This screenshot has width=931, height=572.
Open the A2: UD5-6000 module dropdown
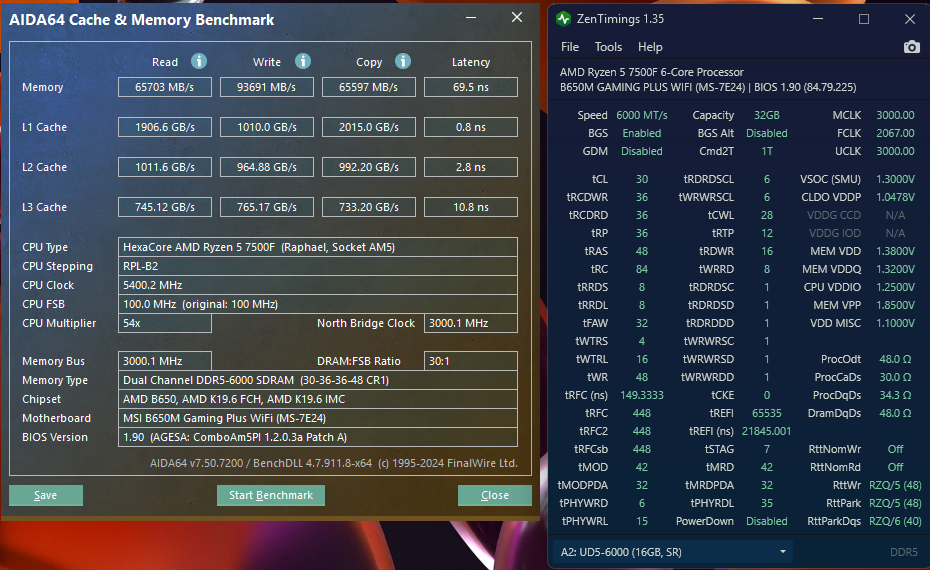coord(674,552)
